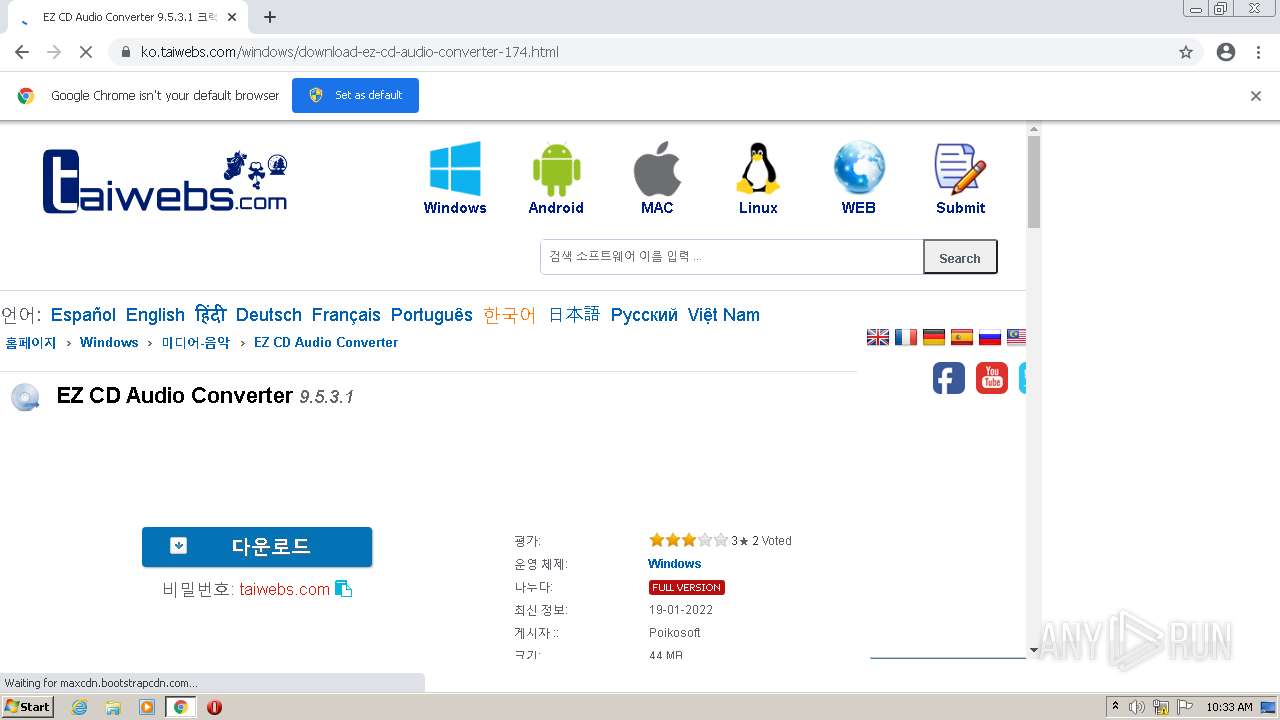This screenshot has height=720, width=1280.
Task: Click the blue 다운로드 download button
Action: click(x=257, y=547)
